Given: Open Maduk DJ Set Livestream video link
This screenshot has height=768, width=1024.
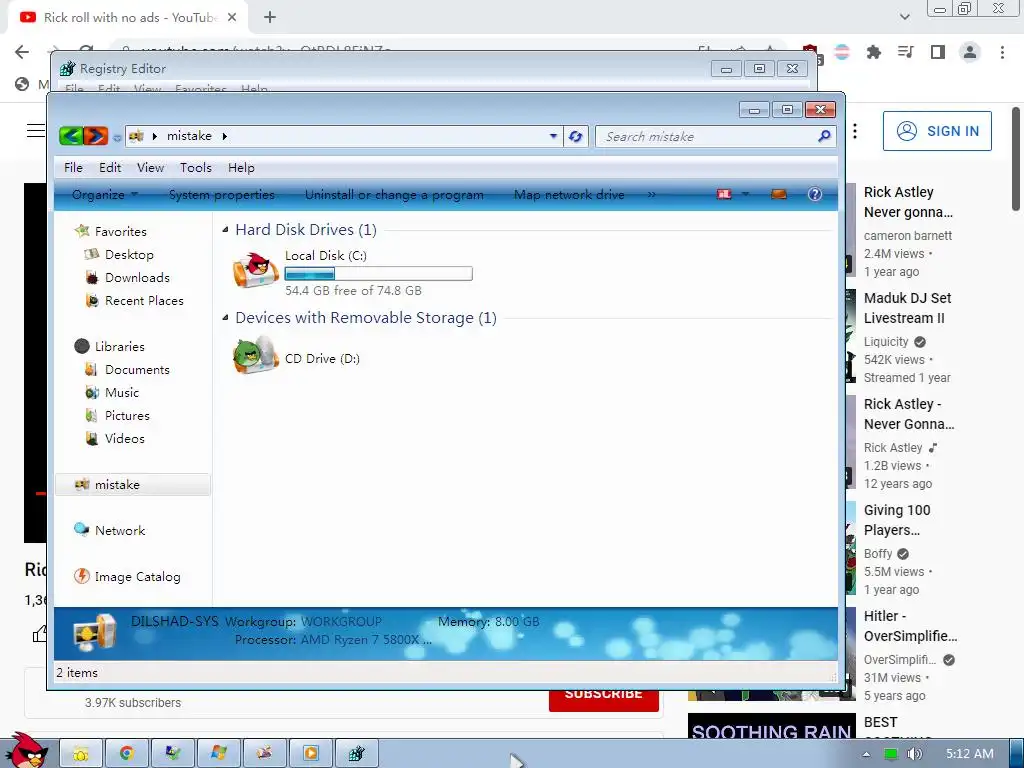Looking at the screenshot, I should [907, 308].
